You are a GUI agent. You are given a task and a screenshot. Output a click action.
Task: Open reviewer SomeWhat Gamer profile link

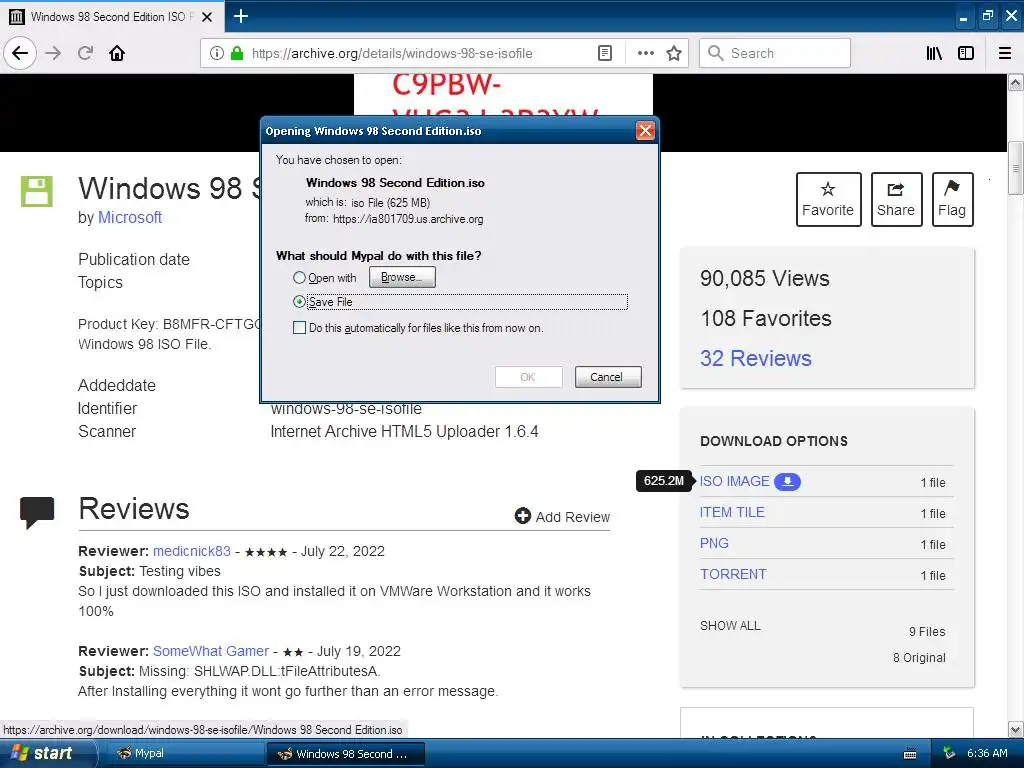[x=211, y=651]
